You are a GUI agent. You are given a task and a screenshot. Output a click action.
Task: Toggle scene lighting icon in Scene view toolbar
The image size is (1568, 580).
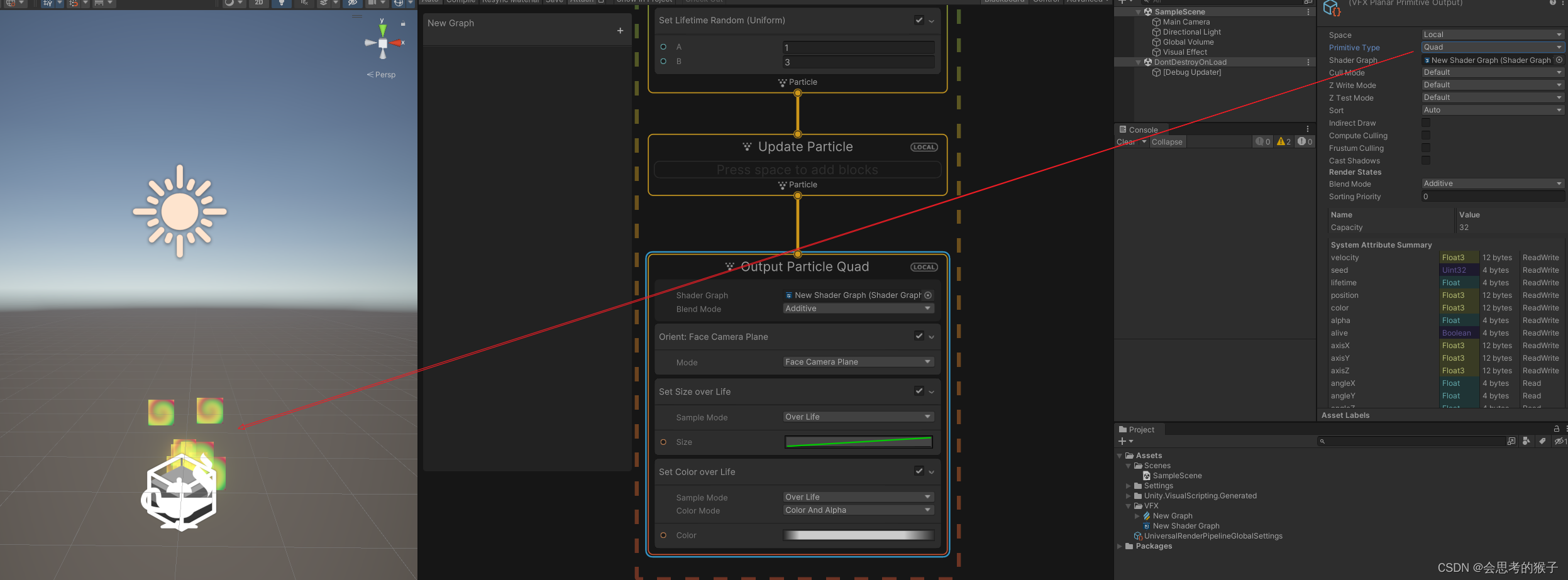point(282,4)
